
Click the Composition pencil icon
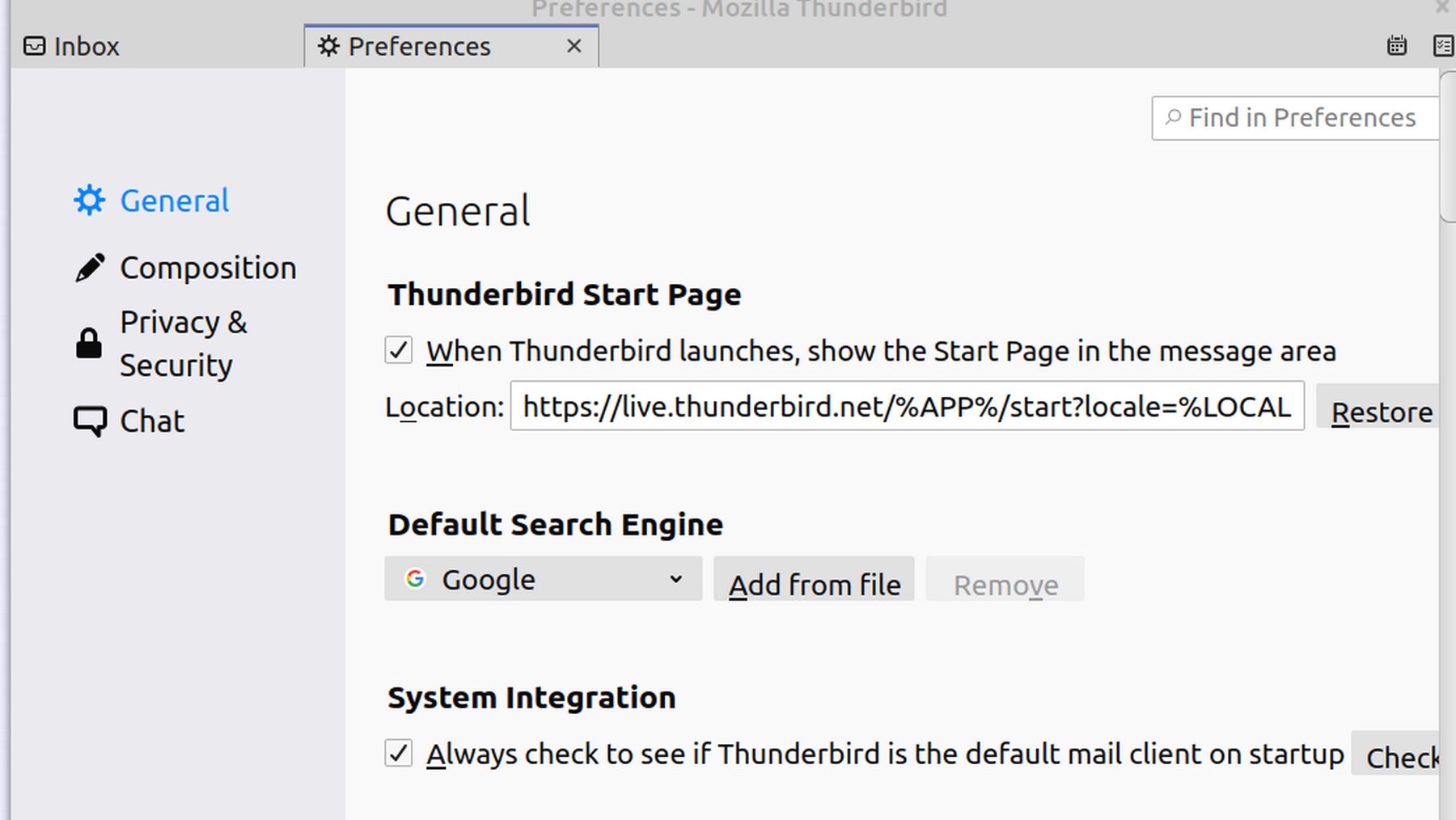(x=89, y=268)
